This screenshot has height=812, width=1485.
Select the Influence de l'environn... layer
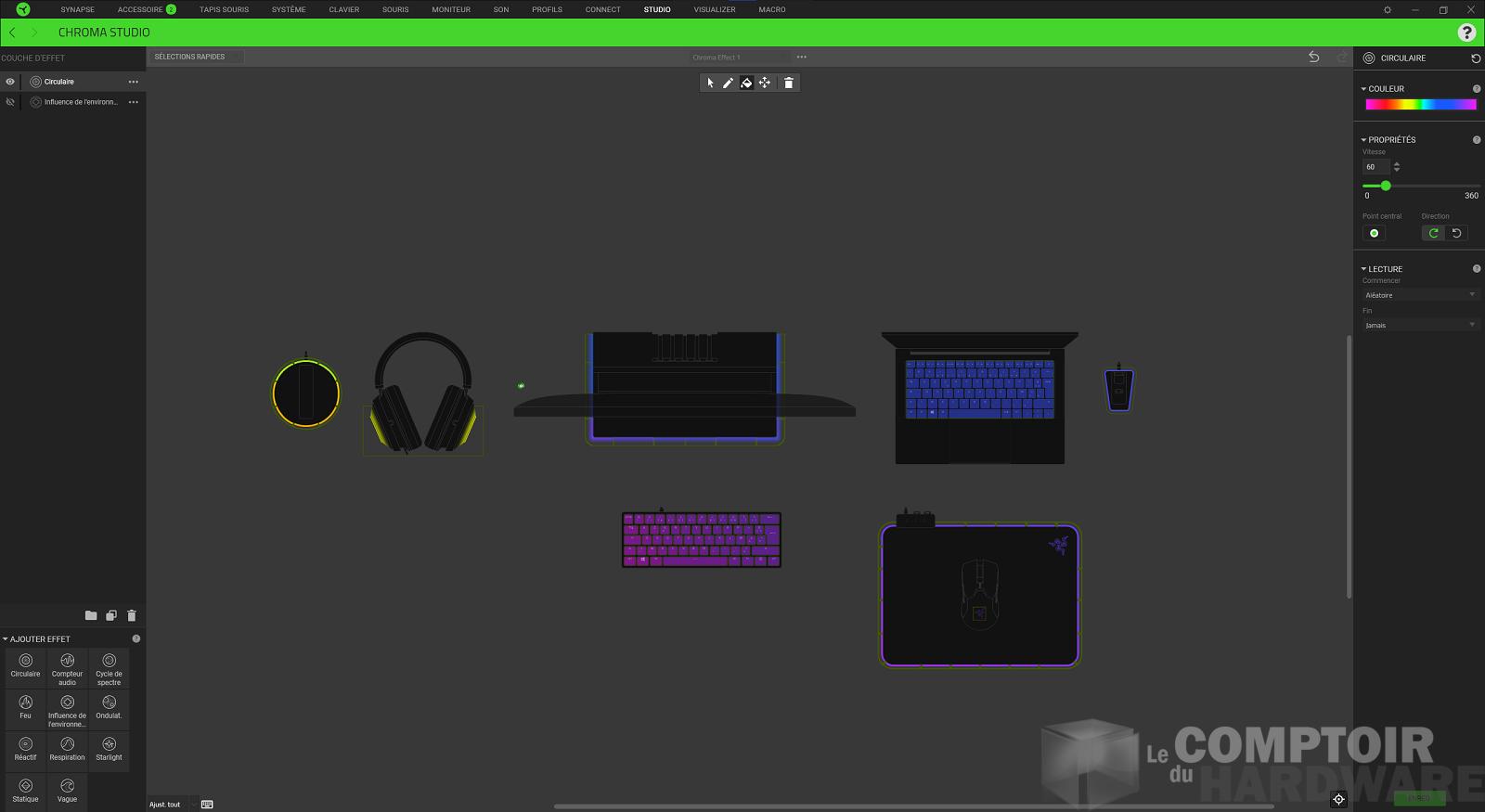pos(73,102)
